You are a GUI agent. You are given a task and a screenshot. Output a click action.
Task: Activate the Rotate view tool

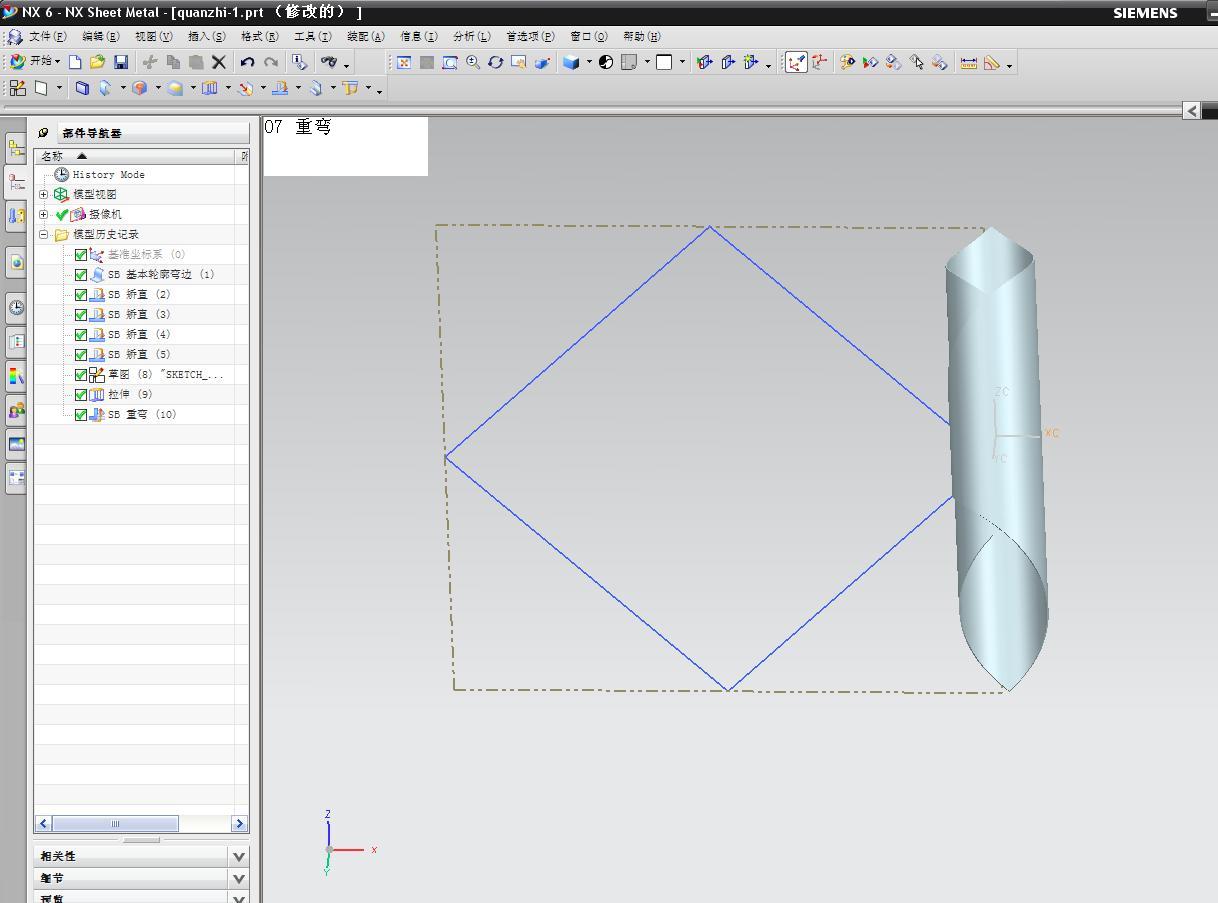point(496,62)
